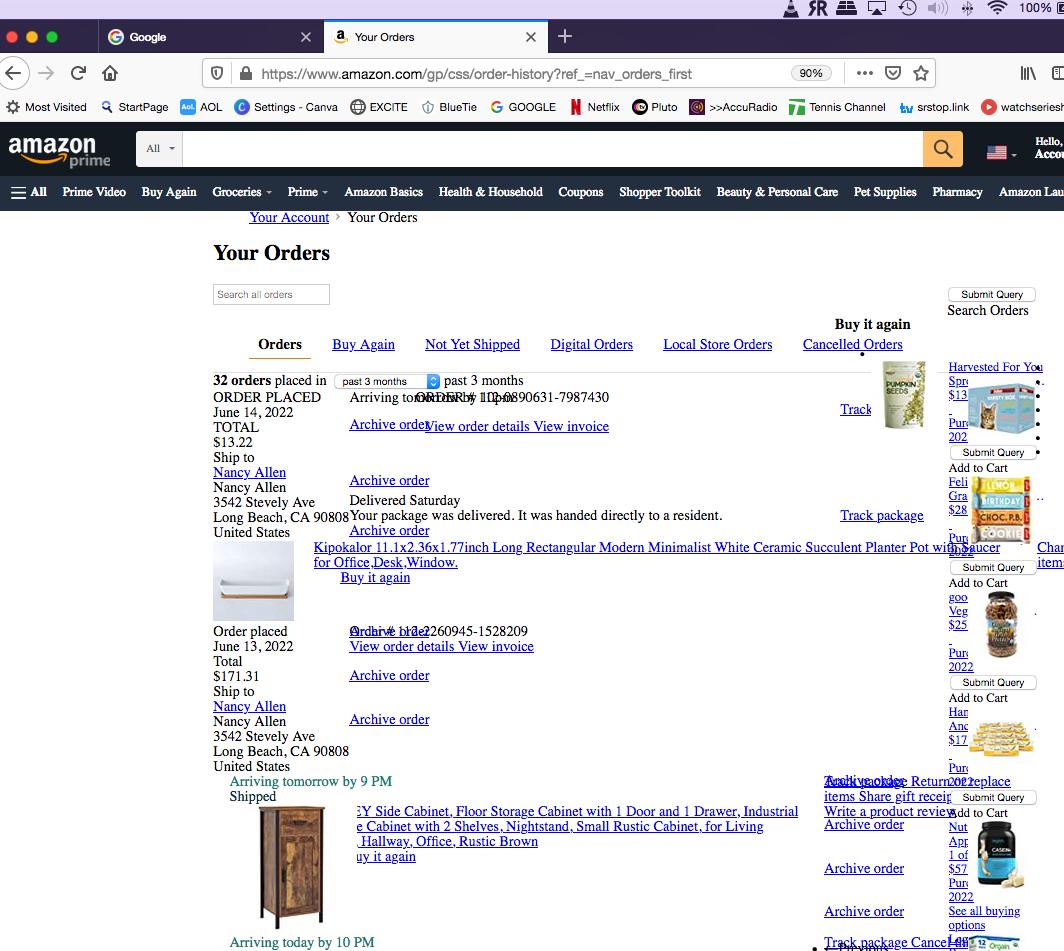Open a new browser tab
The width and height of the screenshot is (1064, 951).
click(565, 37)
